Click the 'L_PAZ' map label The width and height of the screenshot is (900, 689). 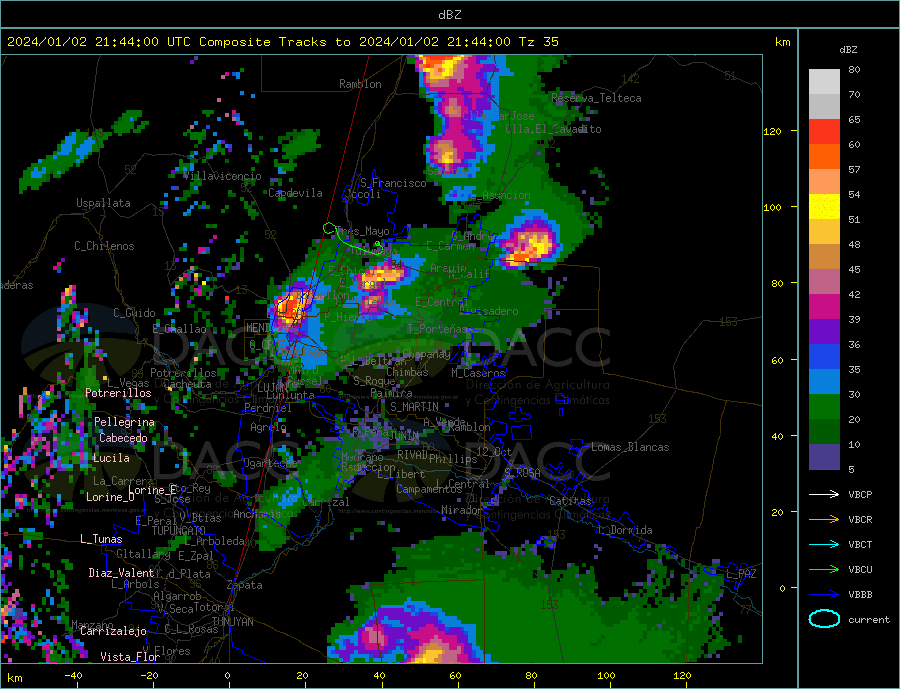pos(742,574)
